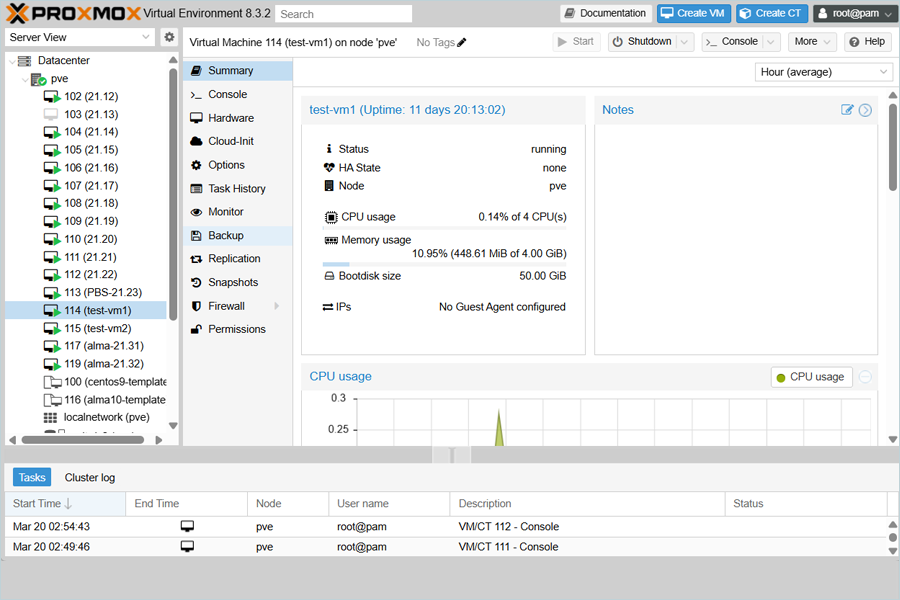Click the Create VM button
Image resolution: width=900 pixels, height=600 pixels.
click(693, 13)
